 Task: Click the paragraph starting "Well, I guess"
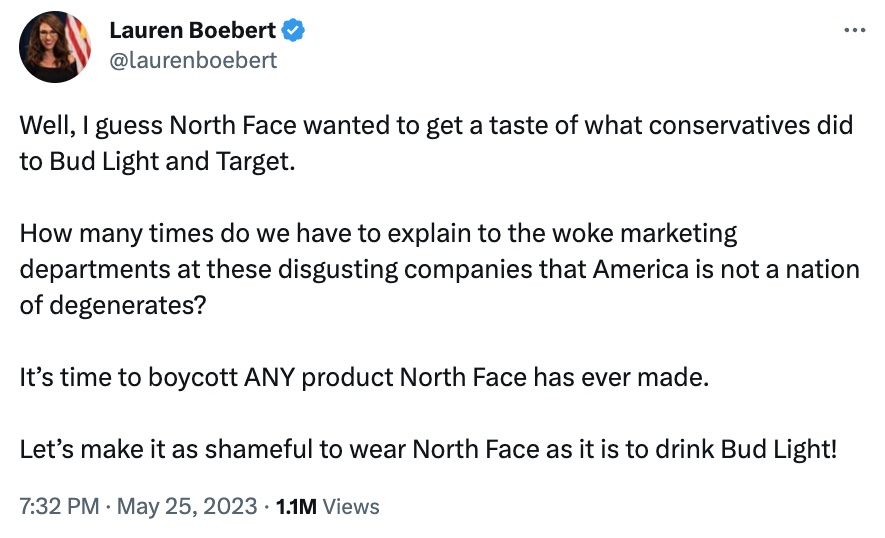pos(436,142)
